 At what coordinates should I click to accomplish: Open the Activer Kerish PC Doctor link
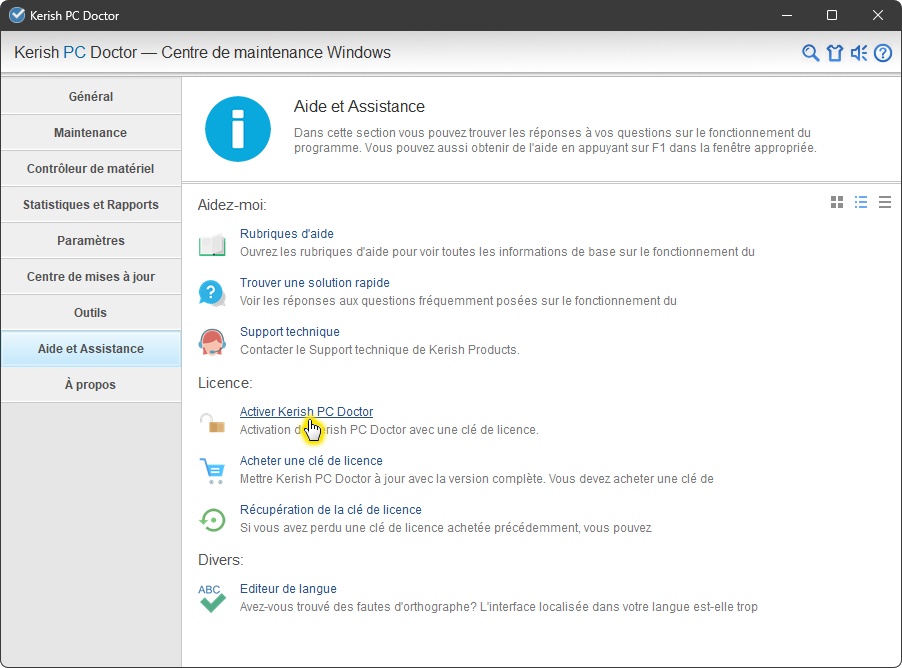pos(306,412)
